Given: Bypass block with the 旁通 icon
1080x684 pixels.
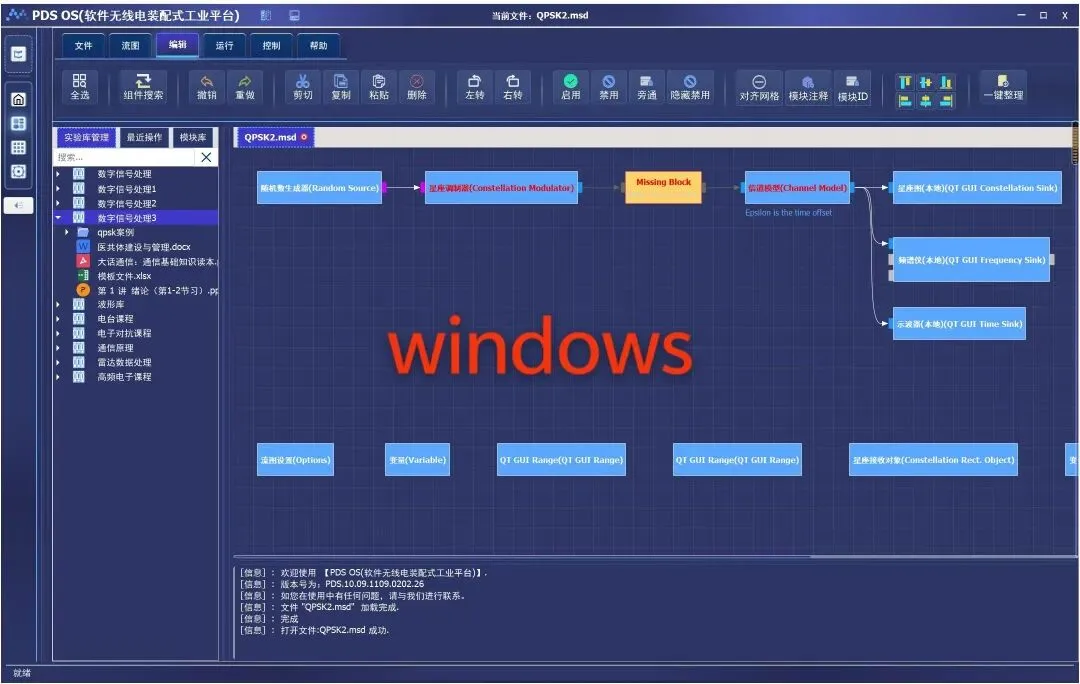Looking at the screenshot, I should tap(646, 87).
